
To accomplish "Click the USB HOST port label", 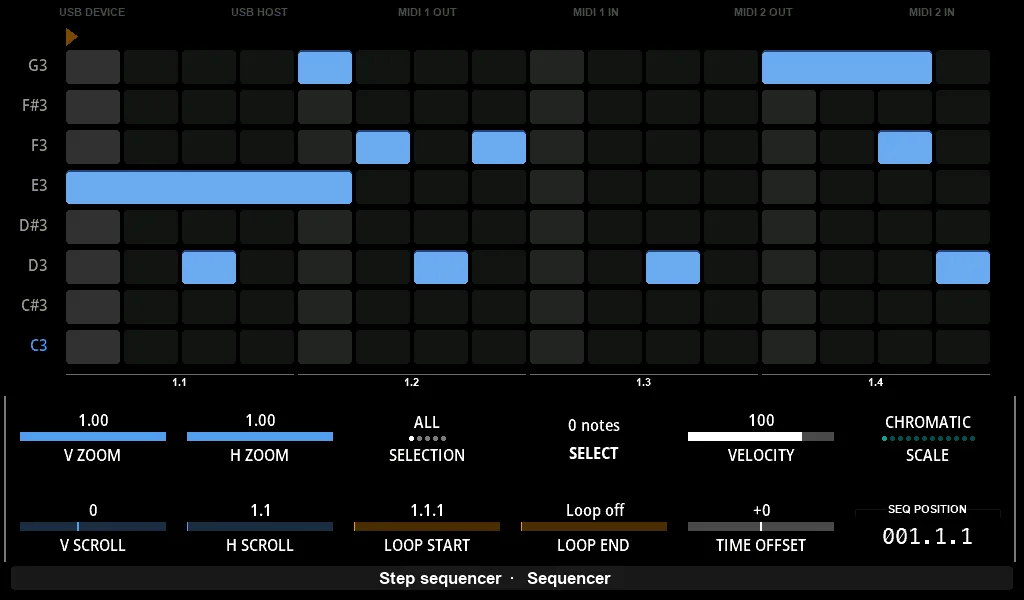I will [x=259, y=12].
